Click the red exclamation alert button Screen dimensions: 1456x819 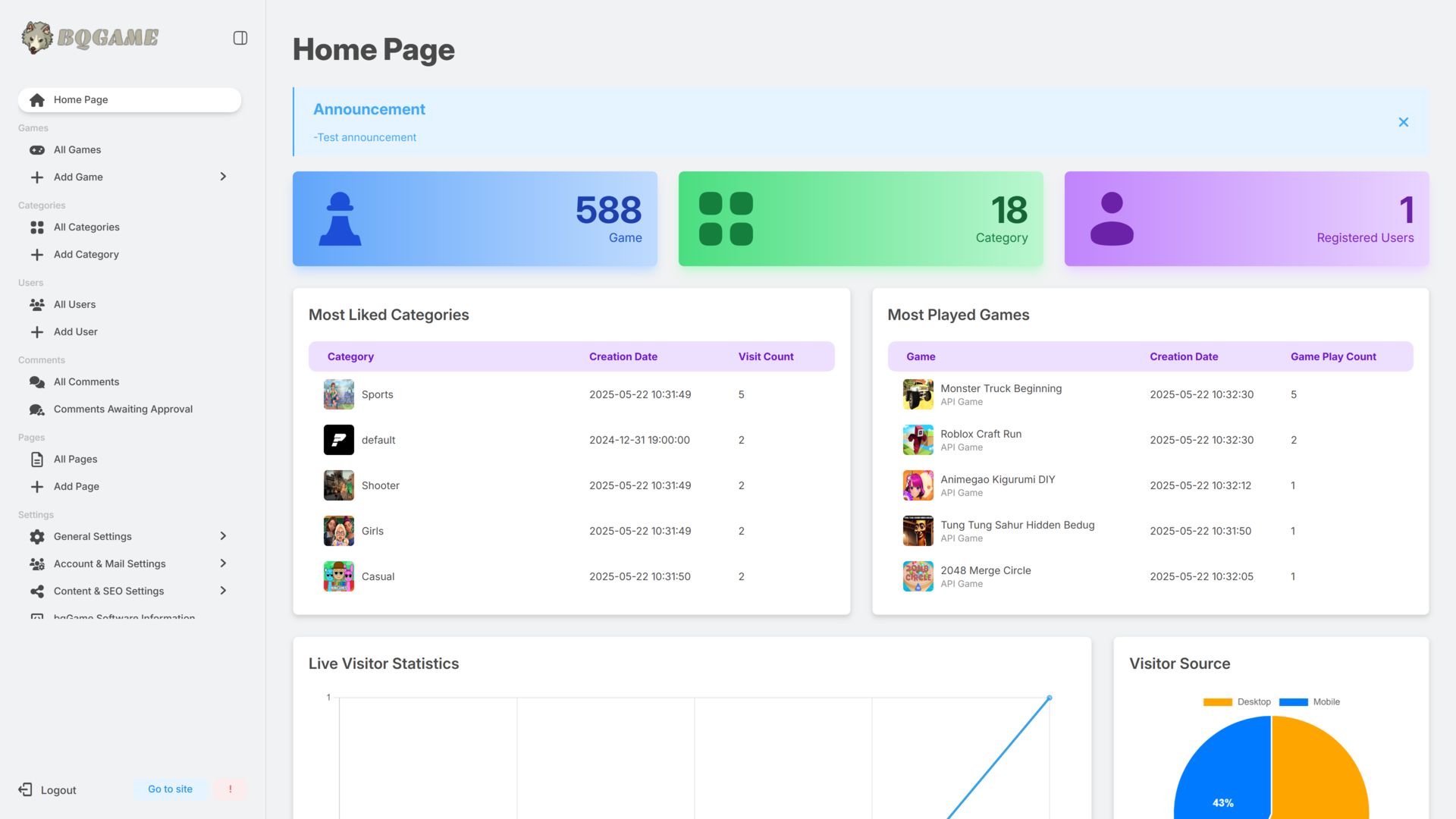coord(231,789)
